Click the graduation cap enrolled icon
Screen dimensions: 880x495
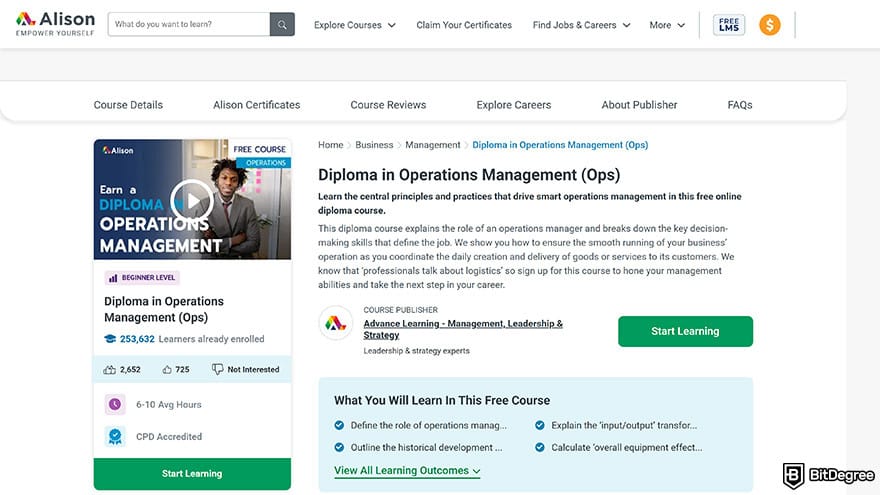(110, 339)
